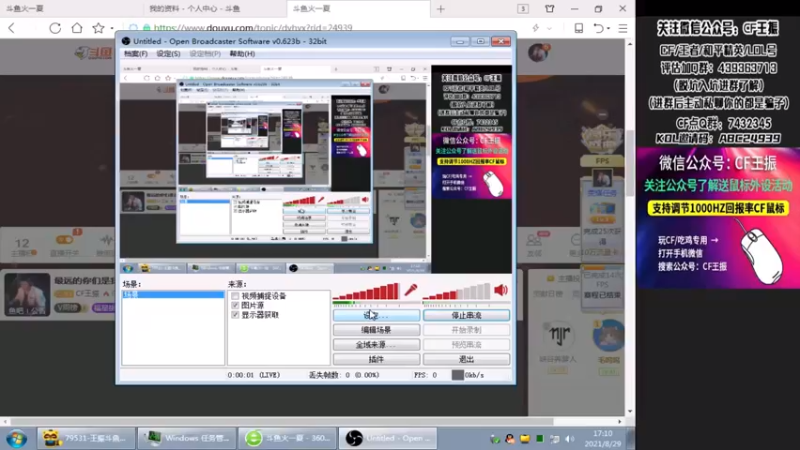
Task: Open 全域来源 global sources
Action: [377, 345]
